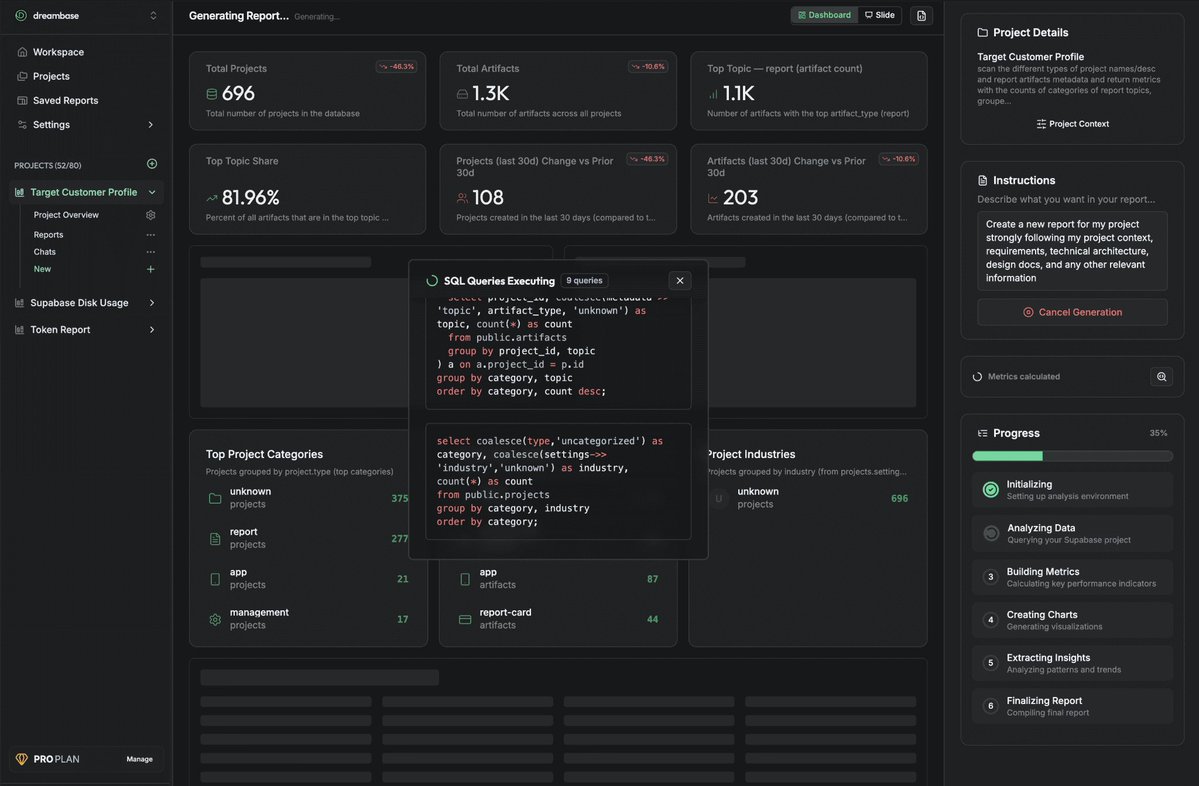Collapse the Target Customer Profile project

[x=152, y=192]
